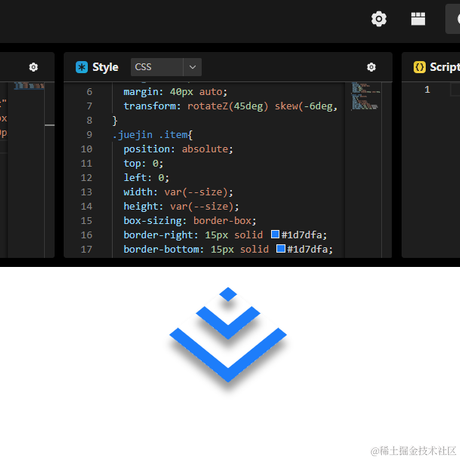Click the .juejin .item selector line
The image size is (460, 460).
(x=153, y=135)
